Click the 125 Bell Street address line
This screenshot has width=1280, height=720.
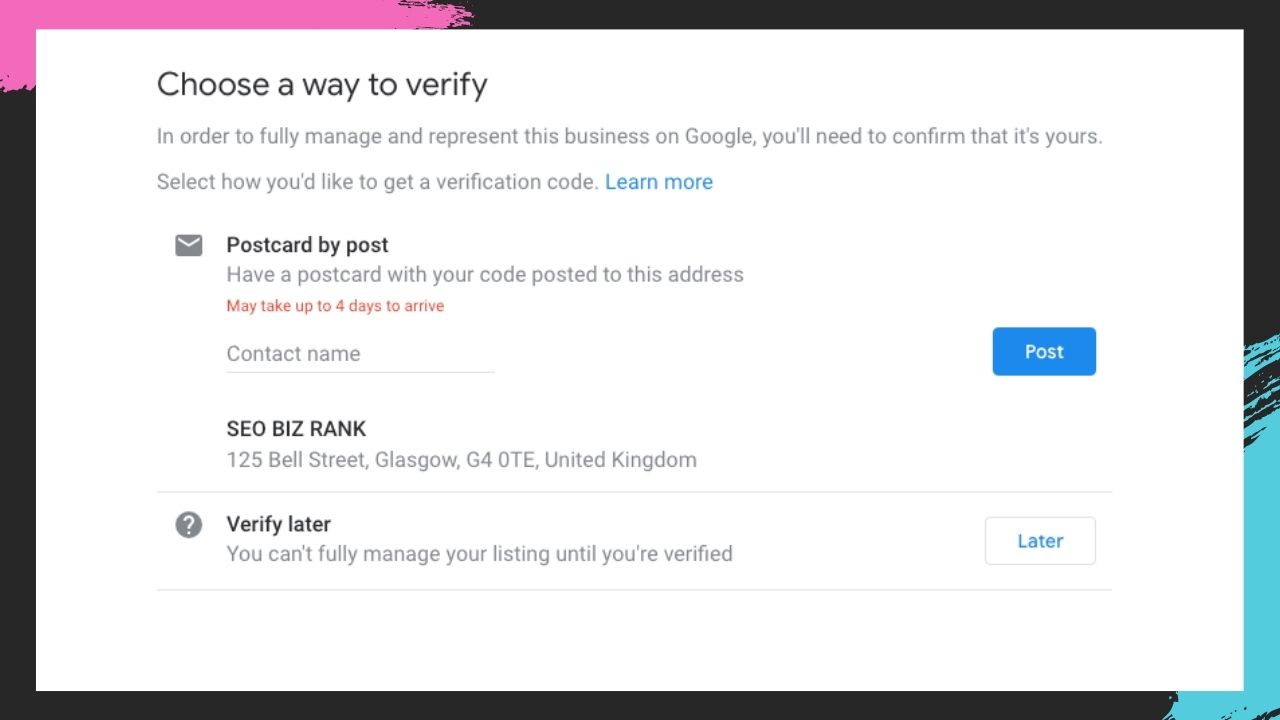(x=461, y=460)
